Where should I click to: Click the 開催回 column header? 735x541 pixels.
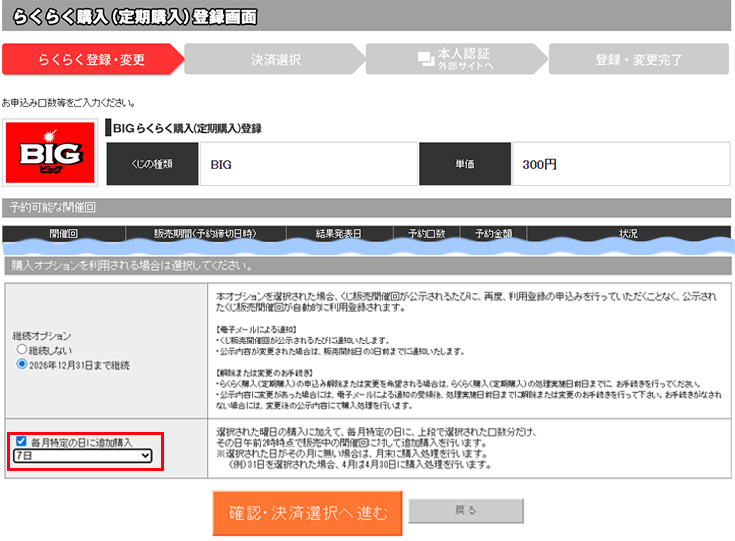click(63, 233)
